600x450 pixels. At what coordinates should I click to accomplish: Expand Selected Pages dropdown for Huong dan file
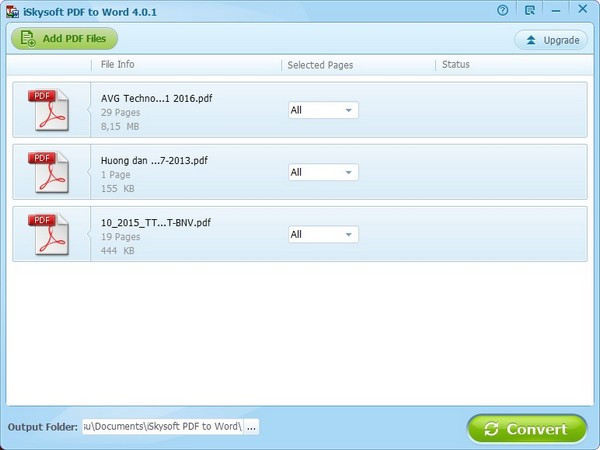tap(322, 172)
